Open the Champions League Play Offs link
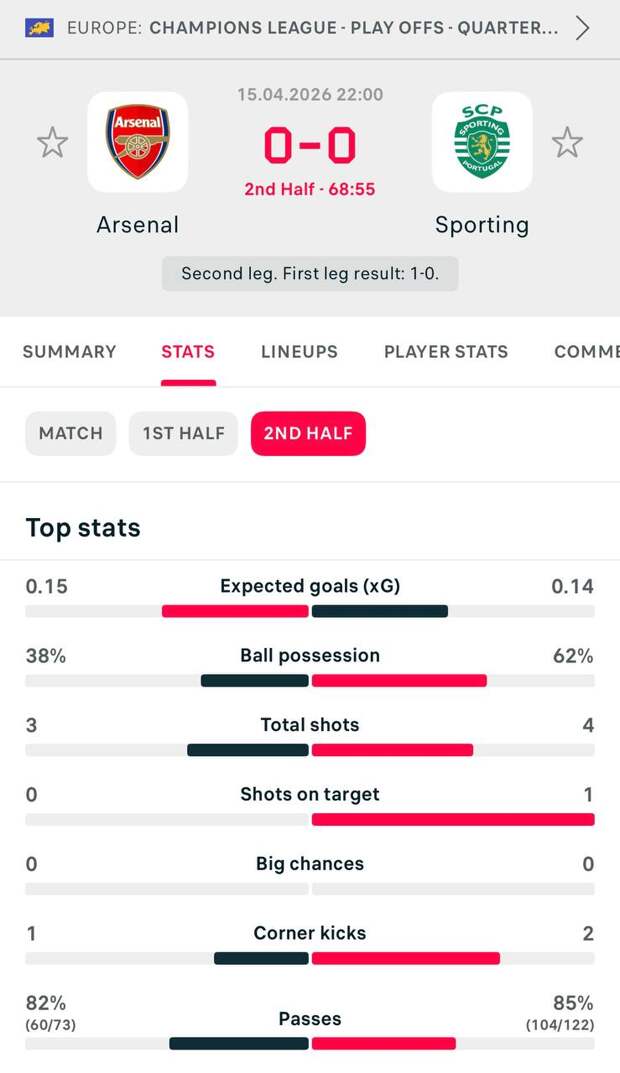 tap(353, 27)
